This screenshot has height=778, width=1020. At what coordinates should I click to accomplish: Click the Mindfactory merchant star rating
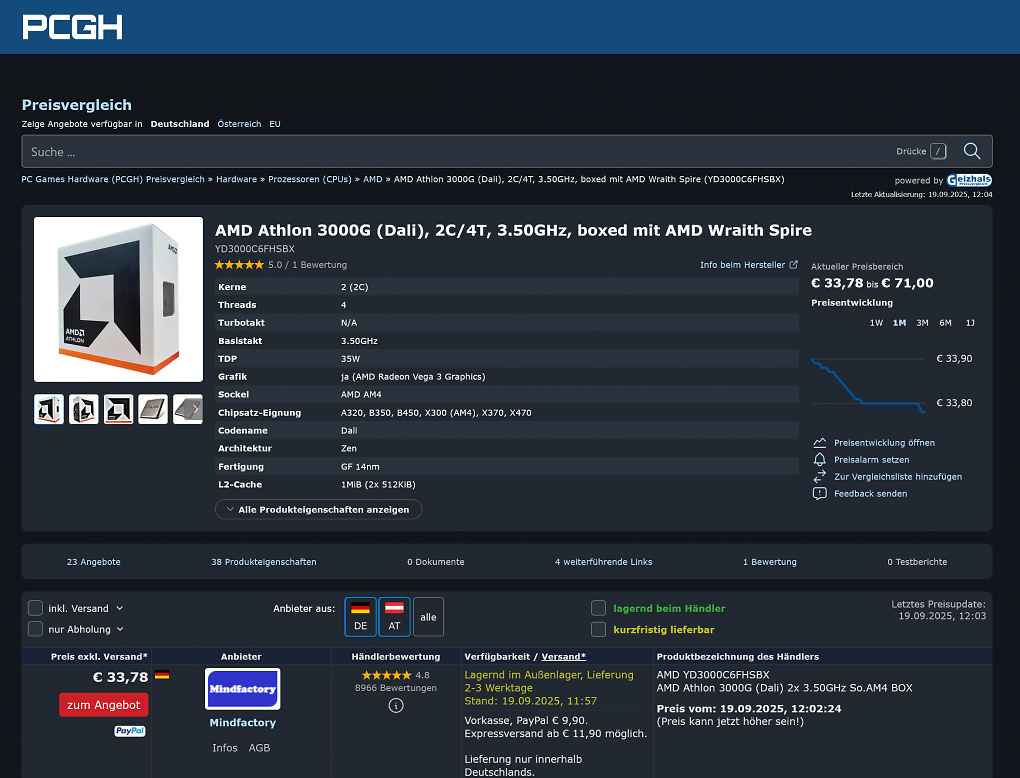(x=386, y=675)
